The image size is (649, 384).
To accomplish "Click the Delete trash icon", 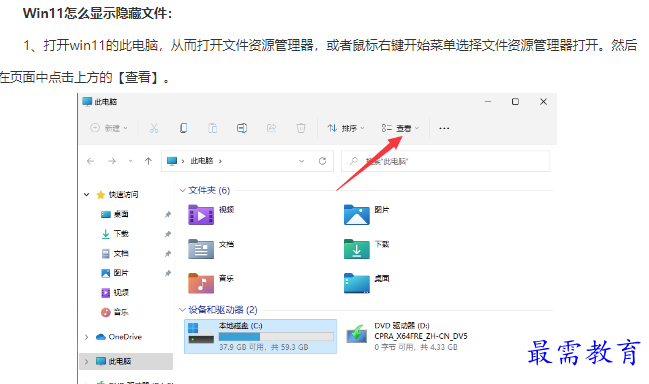I will pyautogui.click(x=301, y=128).
